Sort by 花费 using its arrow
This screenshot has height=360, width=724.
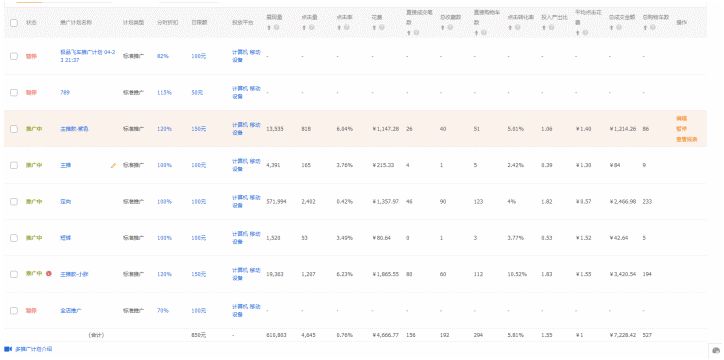click(374, 28)
